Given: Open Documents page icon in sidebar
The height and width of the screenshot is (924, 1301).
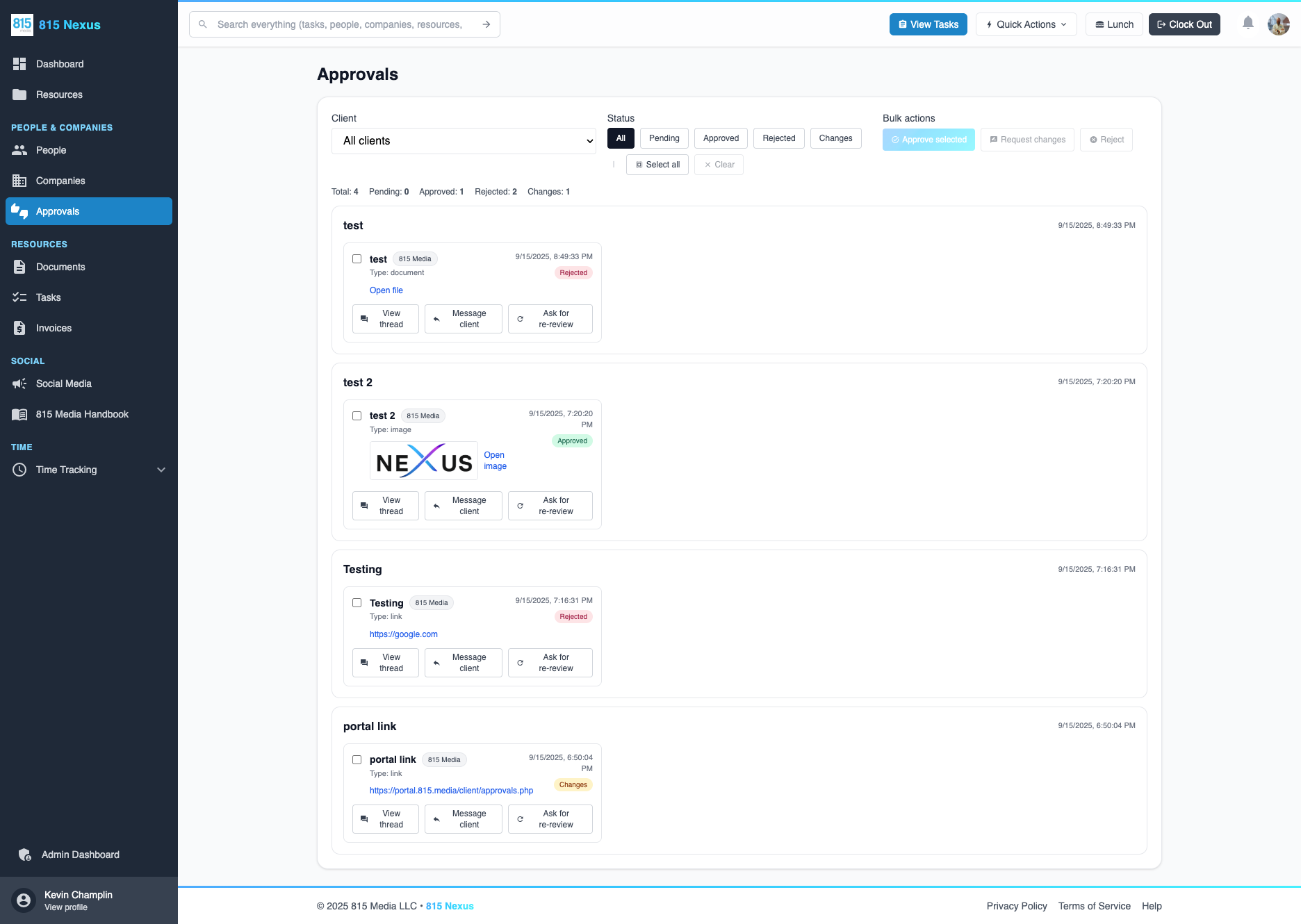Looking at the screenshot, I should (19, 267).
